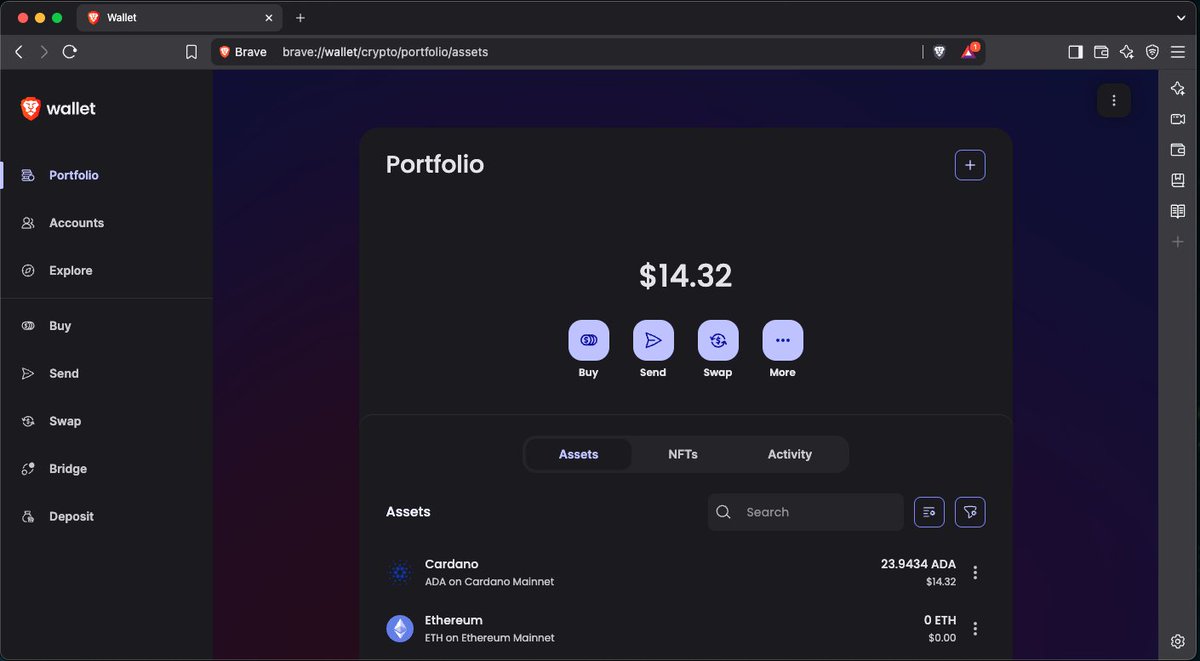
Task: Open Brave hamburger main menu
Action: pos(1178,52)
